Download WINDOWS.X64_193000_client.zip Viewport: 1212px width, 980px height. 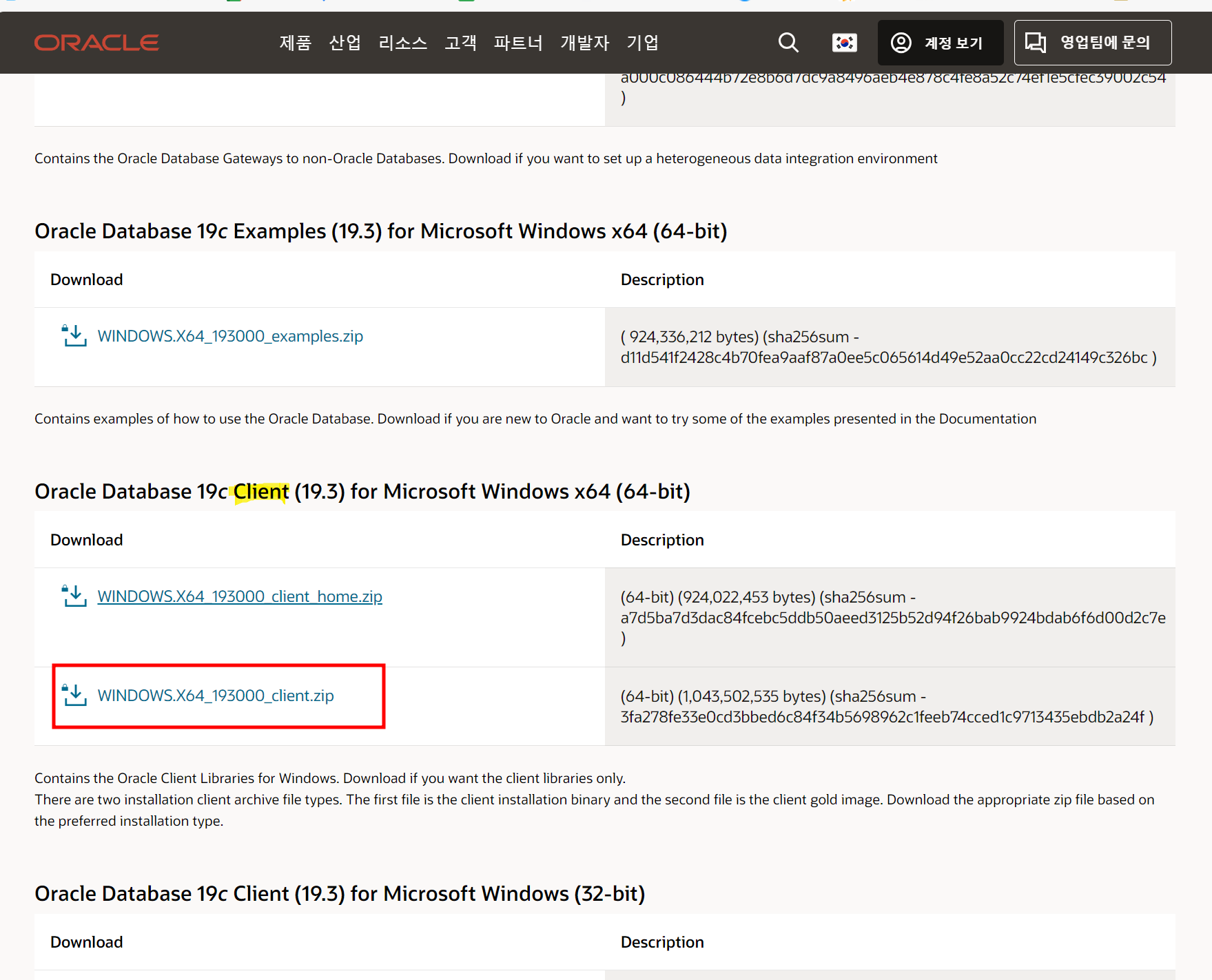[x=216, y=696]
